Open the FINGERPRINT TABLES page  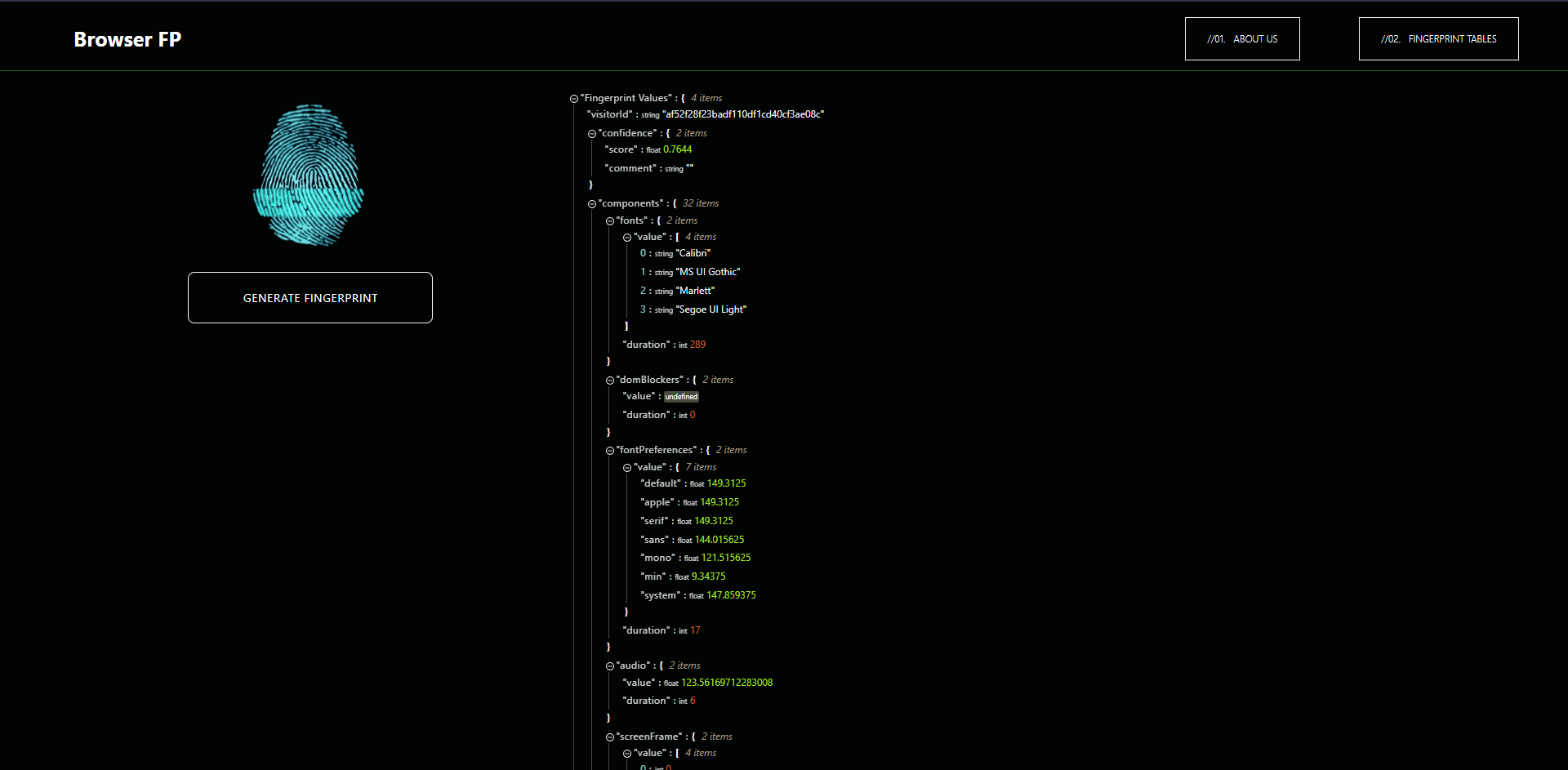click(1438, 38)
